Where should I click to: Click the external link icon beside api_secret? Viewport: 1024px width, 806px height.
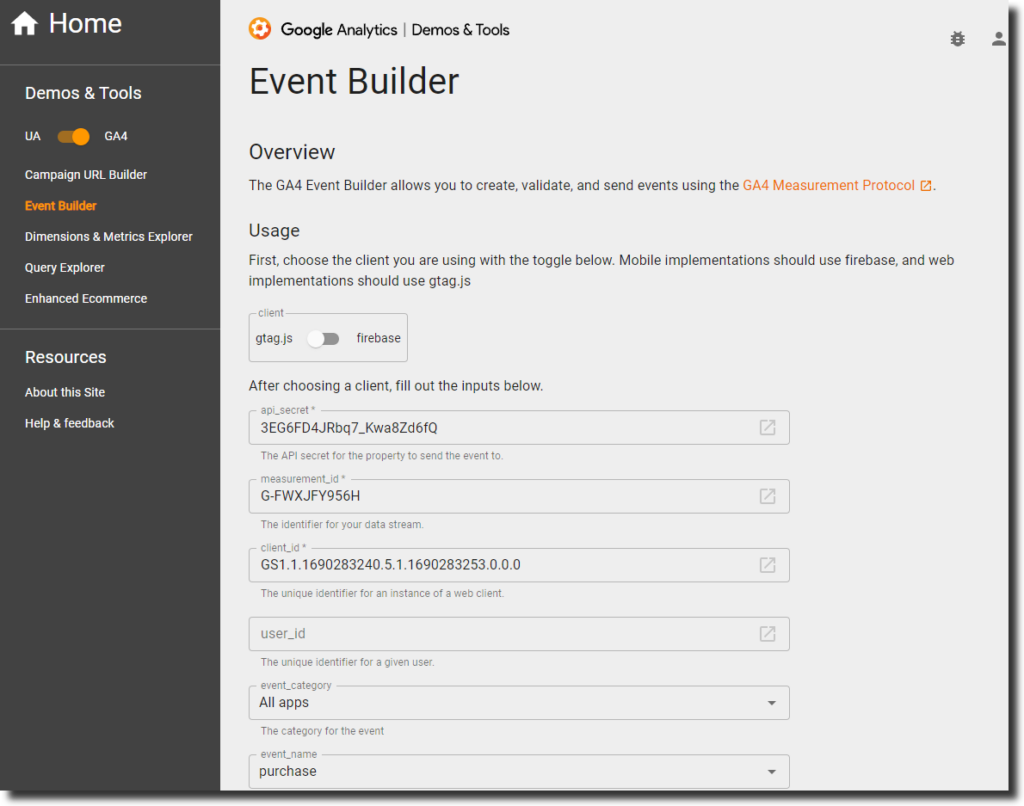point(768,426)
